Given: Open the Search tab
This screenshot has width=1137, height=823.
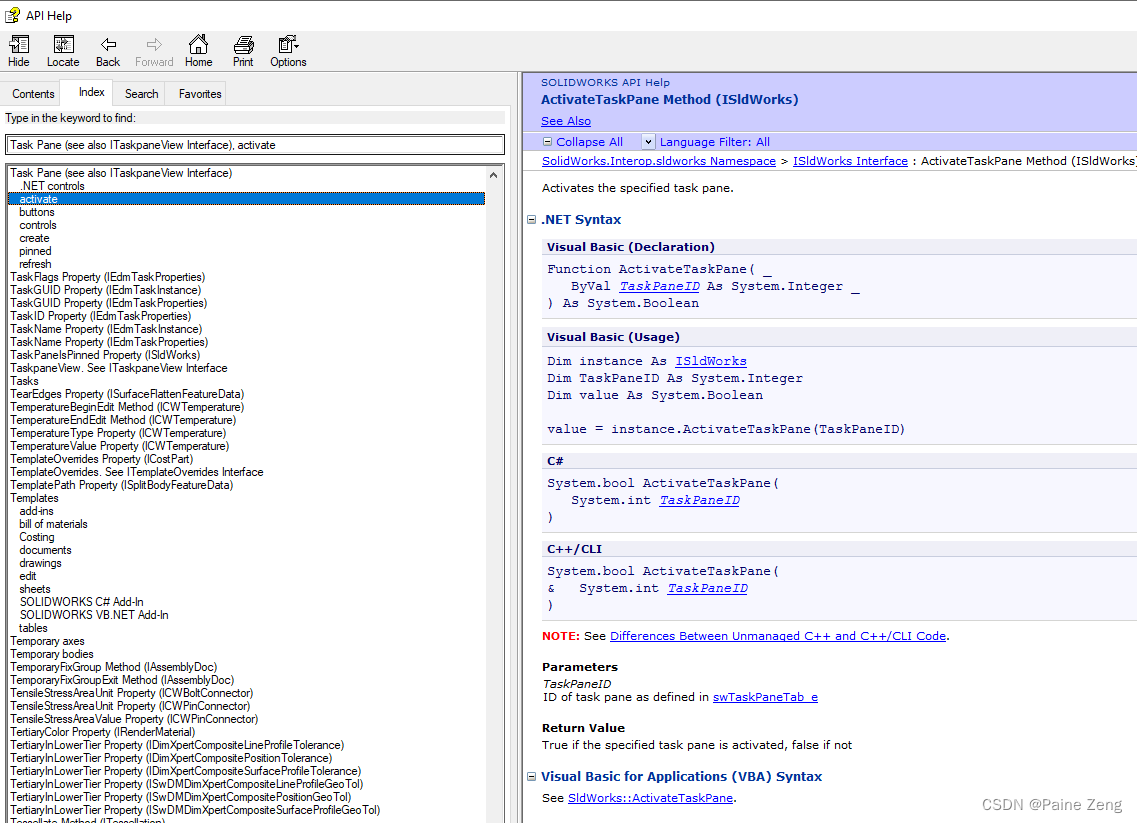Looking at the screenshot, I should (141, 94).
